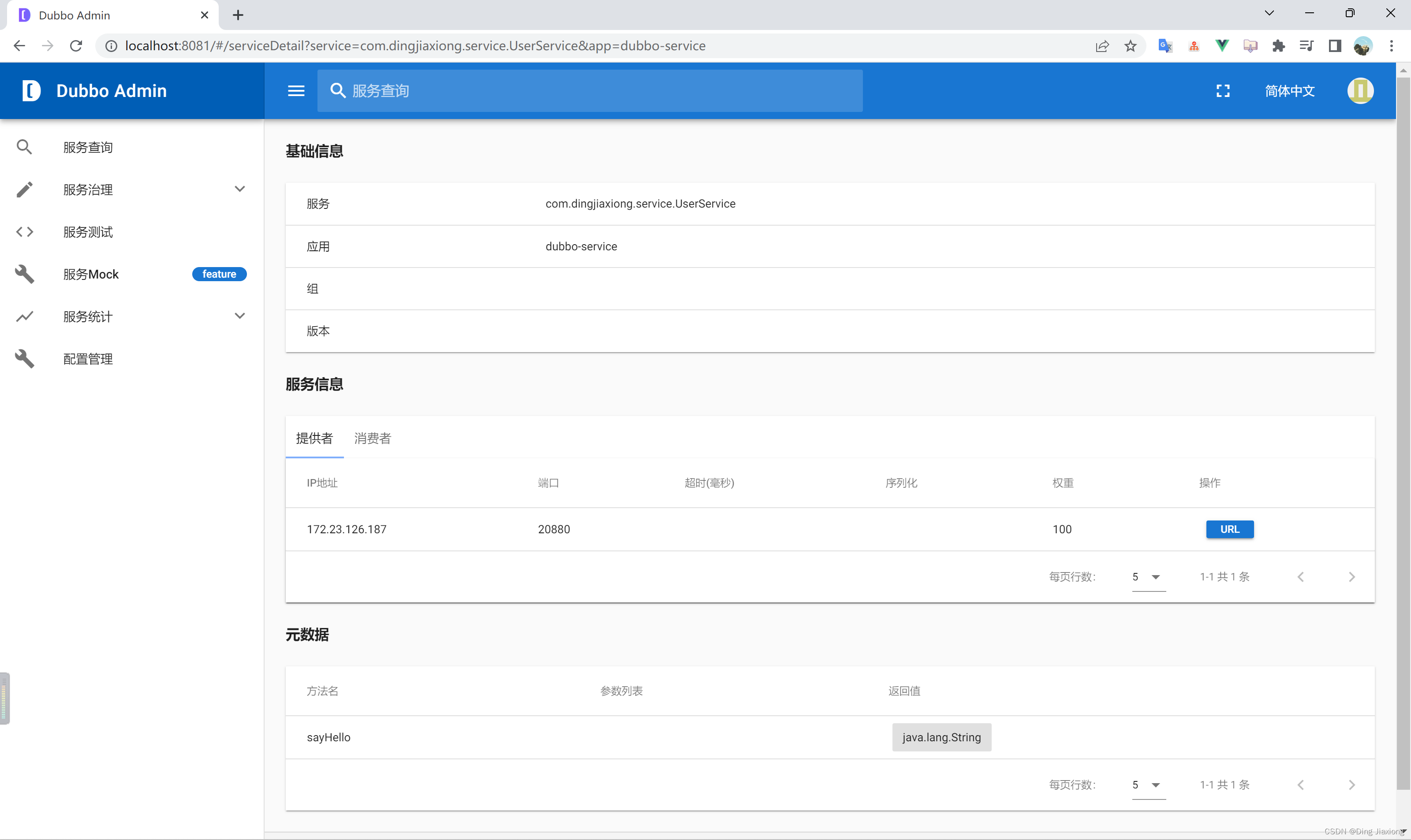The width and height of the screenshot is (1411, 840).
Task: Click the 参数列表 column header
Action: click(621, 691)
